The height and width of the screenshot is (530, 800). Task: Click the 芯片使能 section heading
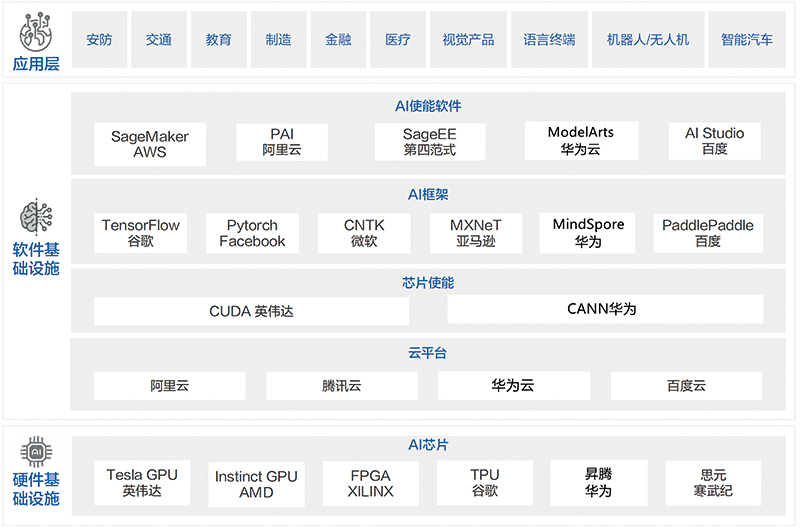click(x=428, y=283)
